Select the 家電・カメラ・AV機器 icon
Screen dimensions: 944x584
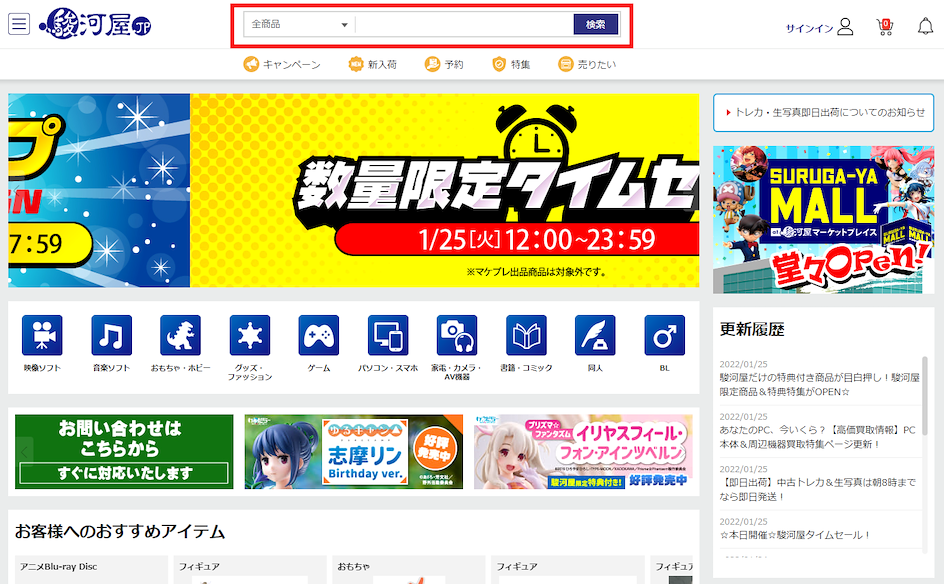tap(457, 335)
